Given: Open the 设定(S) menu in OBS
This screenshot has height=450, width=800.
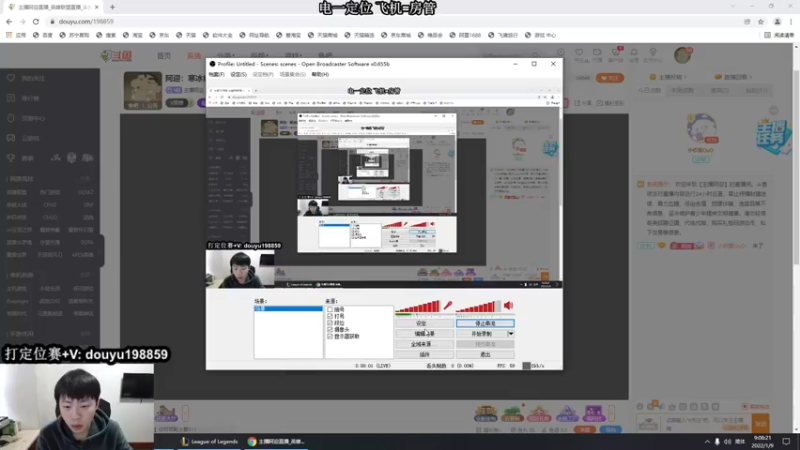Looking at the screenshot, I should (238, 74).
